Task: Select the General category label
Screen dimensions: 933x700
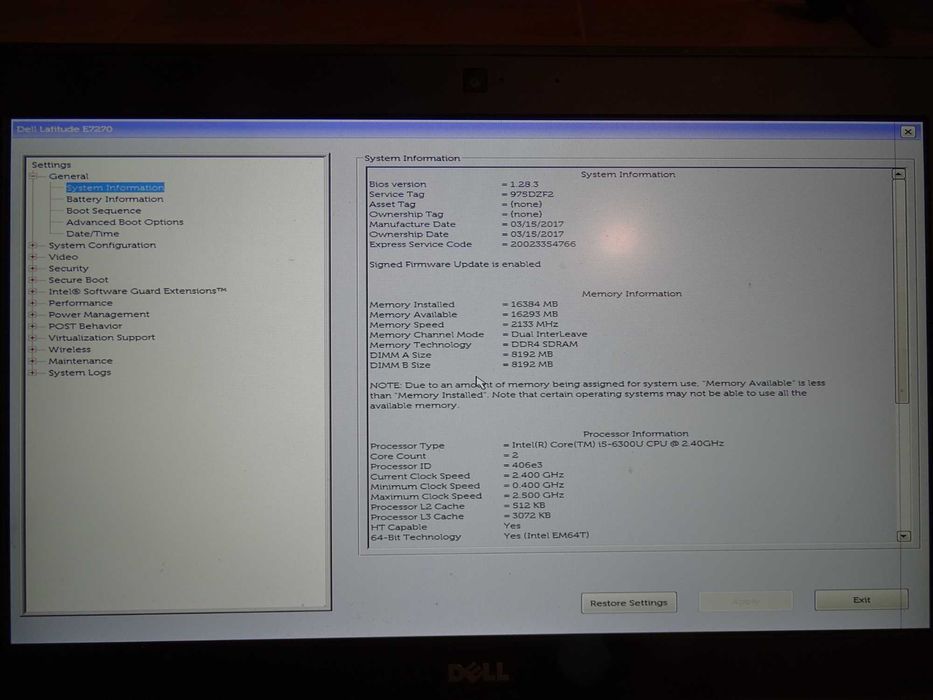Action: point(68,176)
